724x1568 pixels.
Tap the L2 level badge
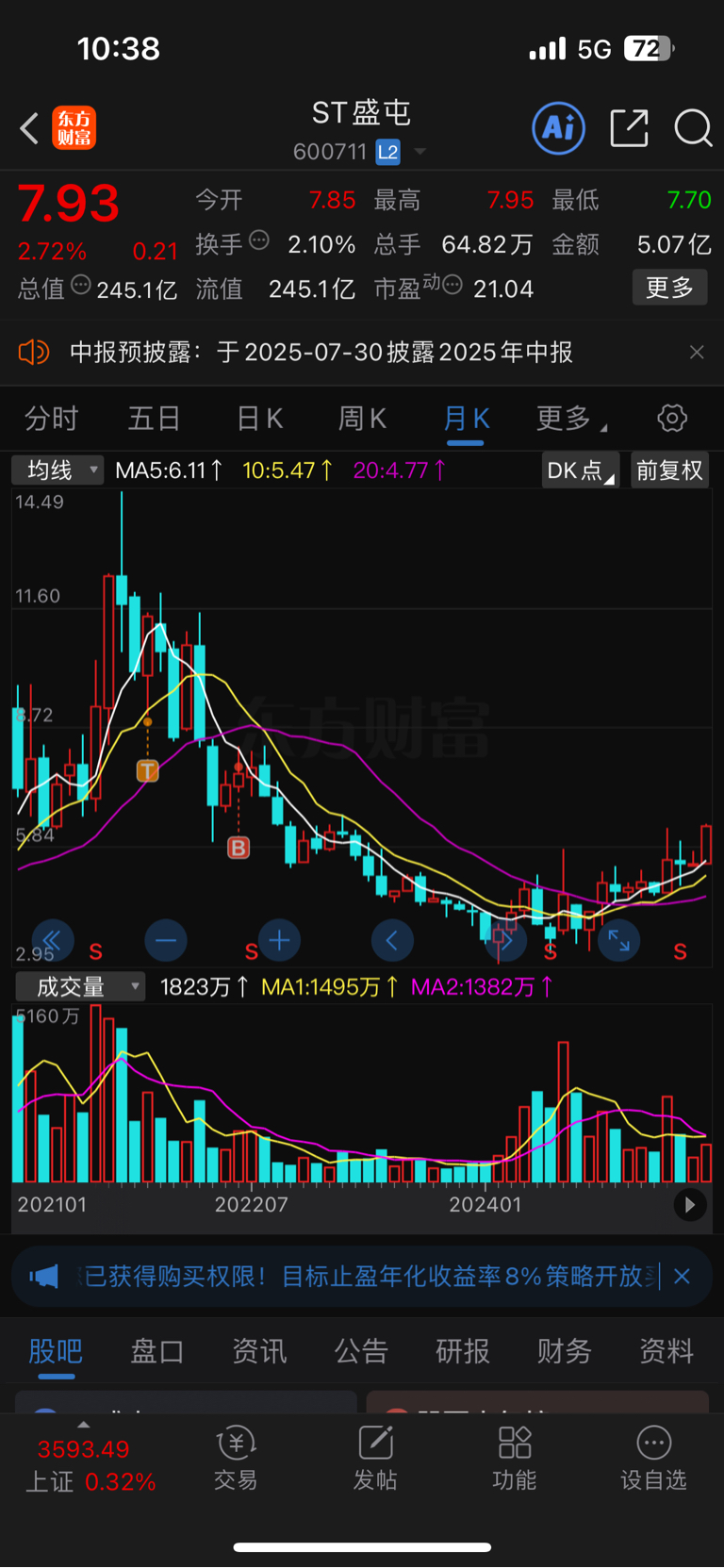(387, 152)
